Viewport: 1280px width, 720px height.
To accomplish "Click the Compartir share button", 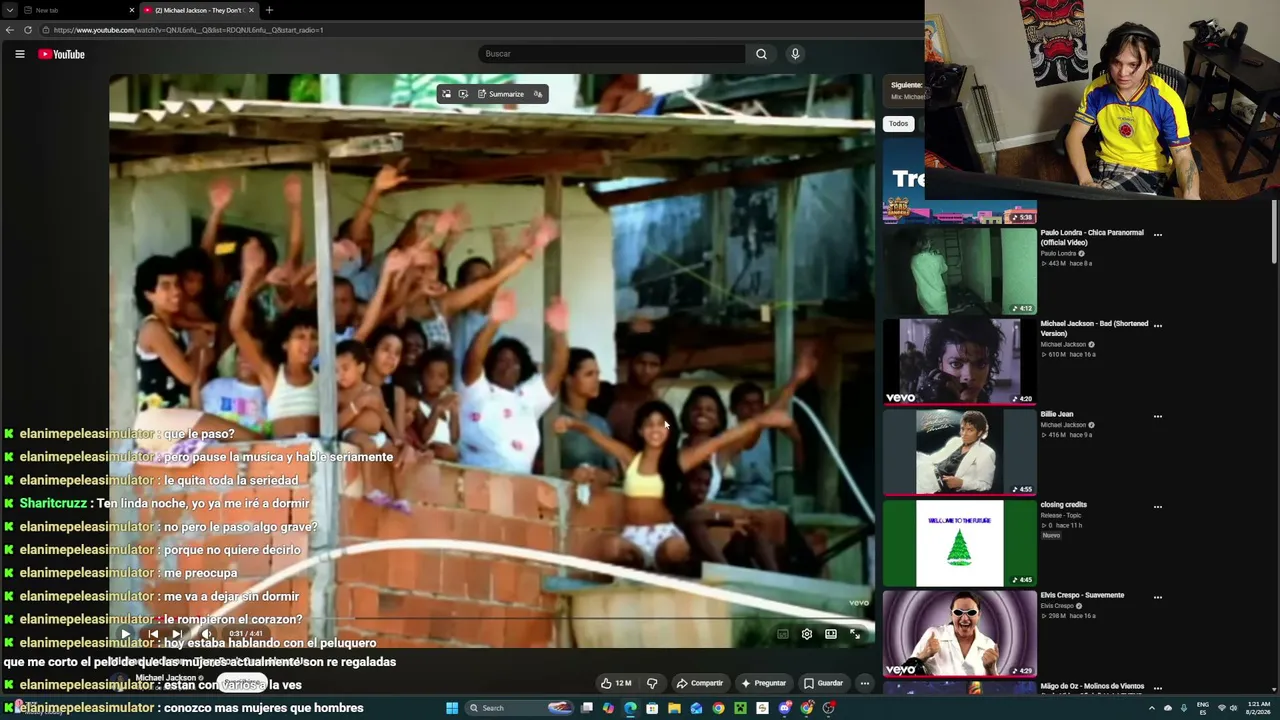I will pyautogui.click(x=699, y=683).
